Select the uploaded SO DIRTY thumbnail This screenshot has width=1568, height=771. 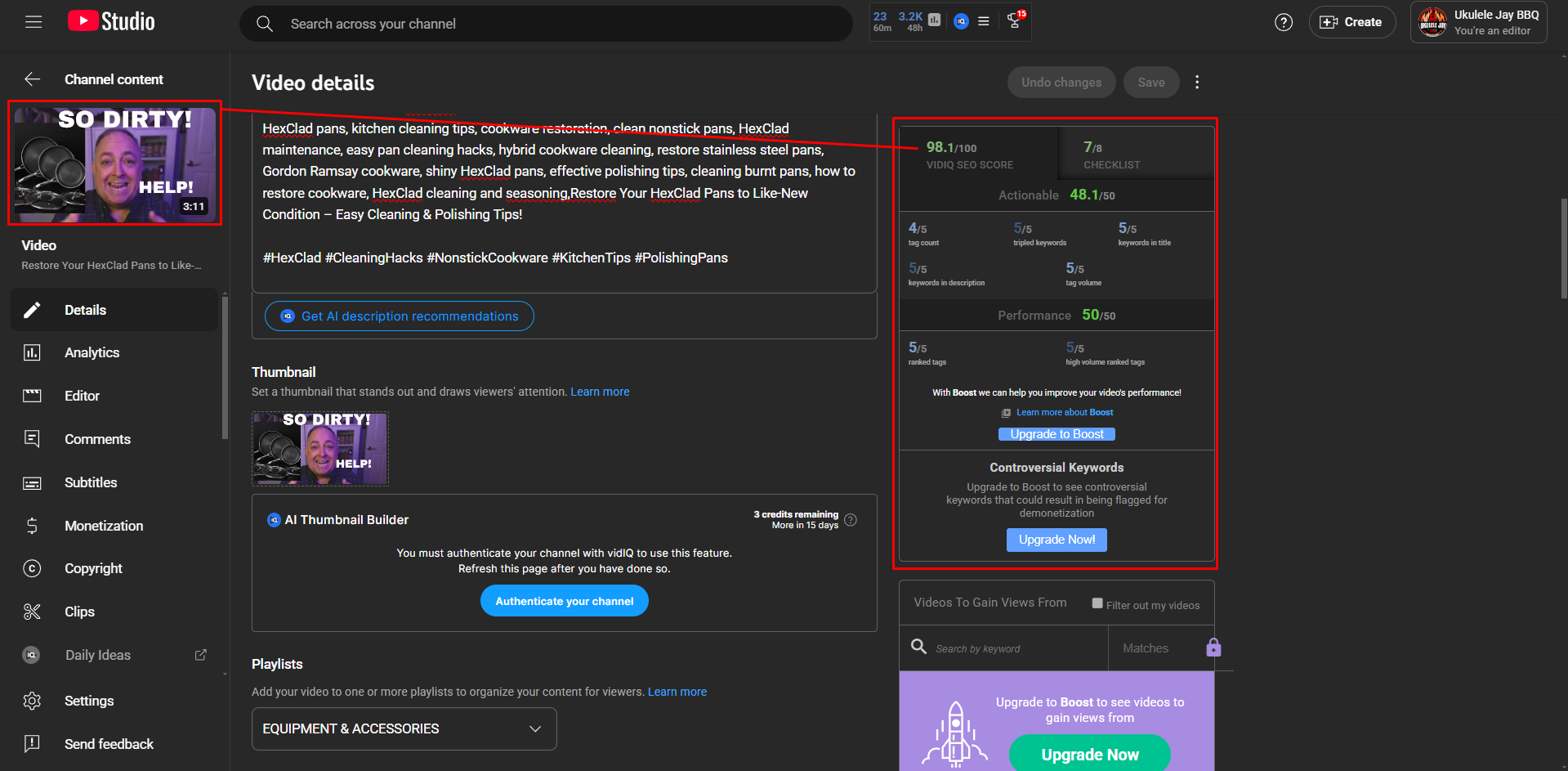point(320,448)
